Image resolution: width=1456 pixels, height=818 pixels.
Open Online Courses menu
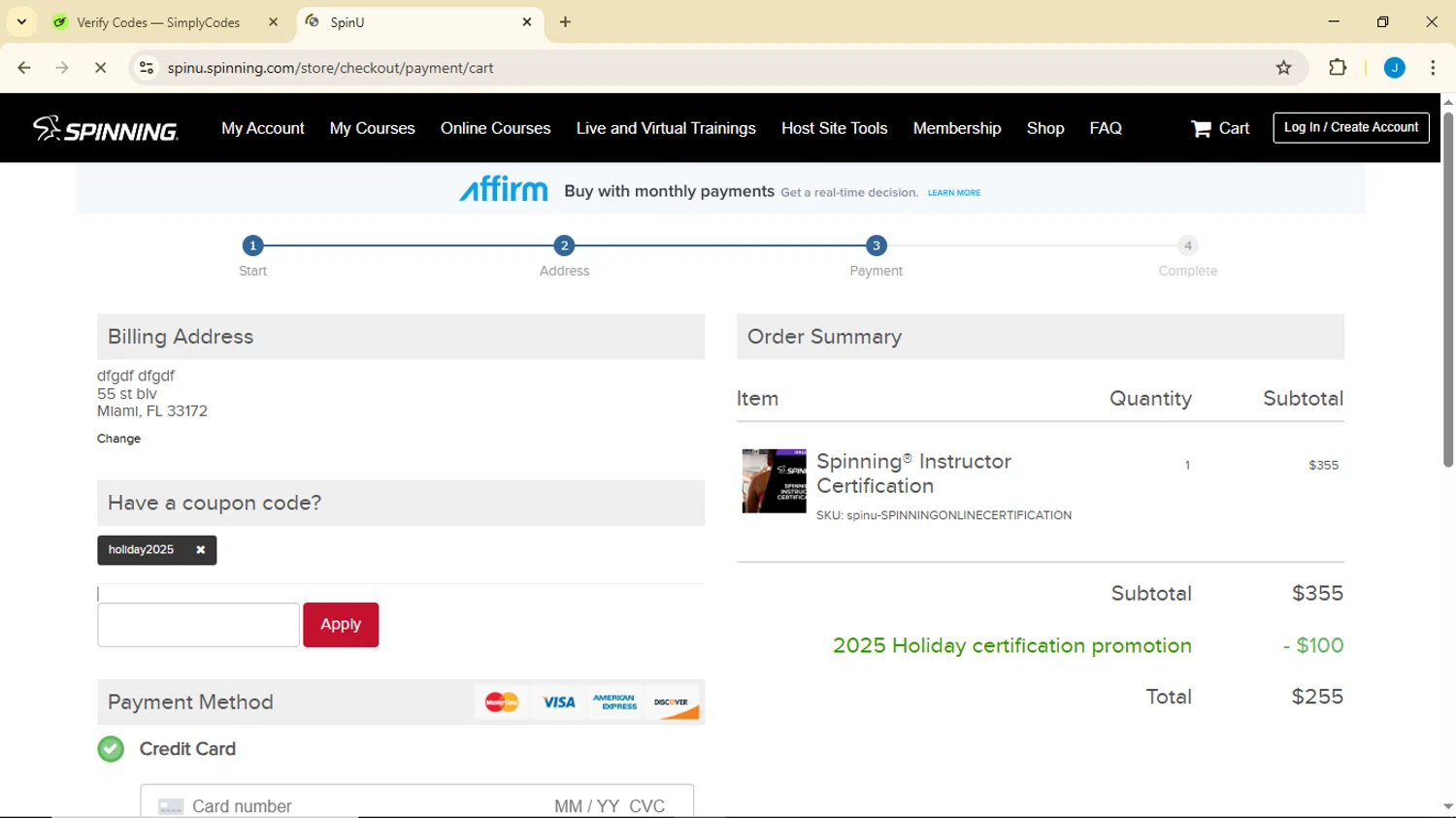click(496, 128)
